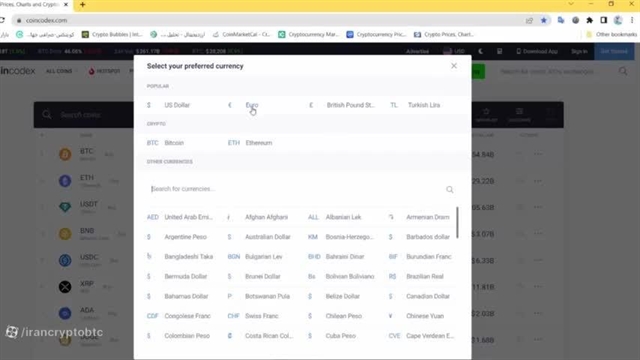Viewport: 640px width, 360px height.
Task: Choose Bosnia-Herzegovina currency
Action: coord(349,237)
